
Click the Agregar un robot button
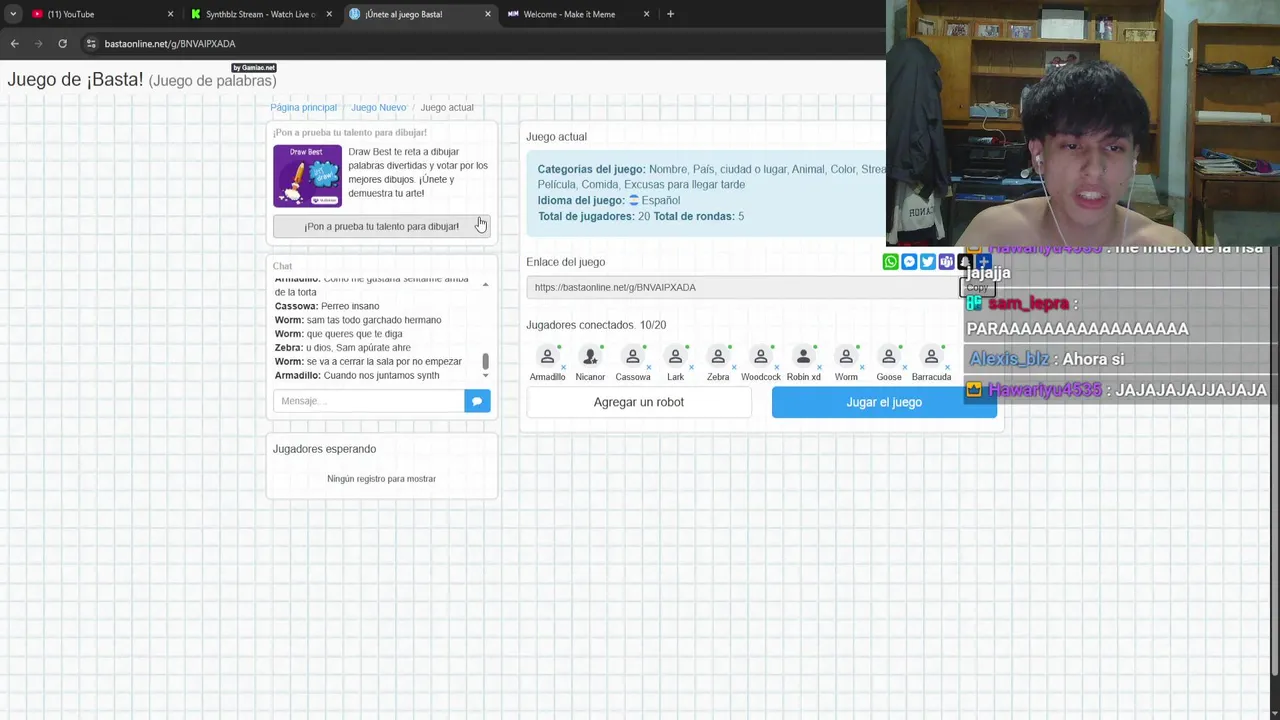[639, 402]
